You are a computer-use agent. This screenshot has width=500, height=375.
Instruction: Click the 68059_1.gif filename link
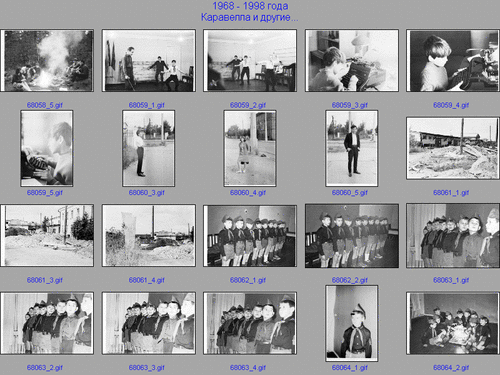point(147,105)
